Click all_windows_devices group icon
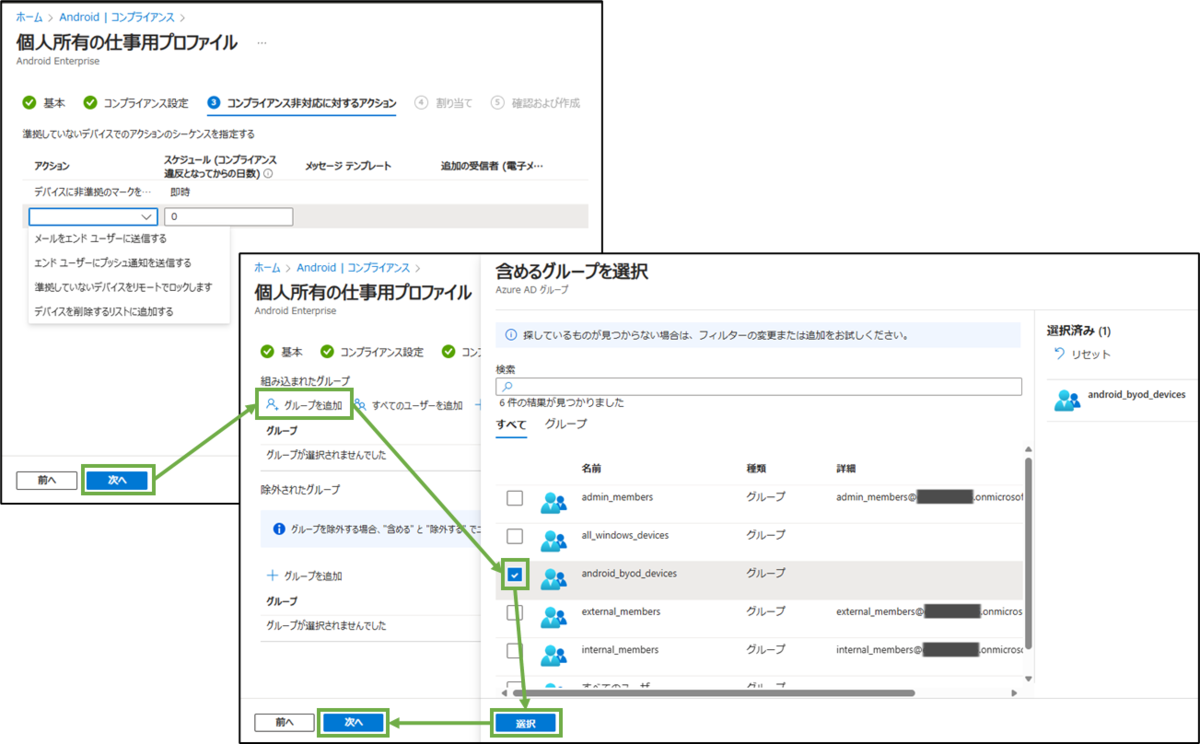Image resolution: width=1200 pixels, height=744 pixels. coord(553,540)
